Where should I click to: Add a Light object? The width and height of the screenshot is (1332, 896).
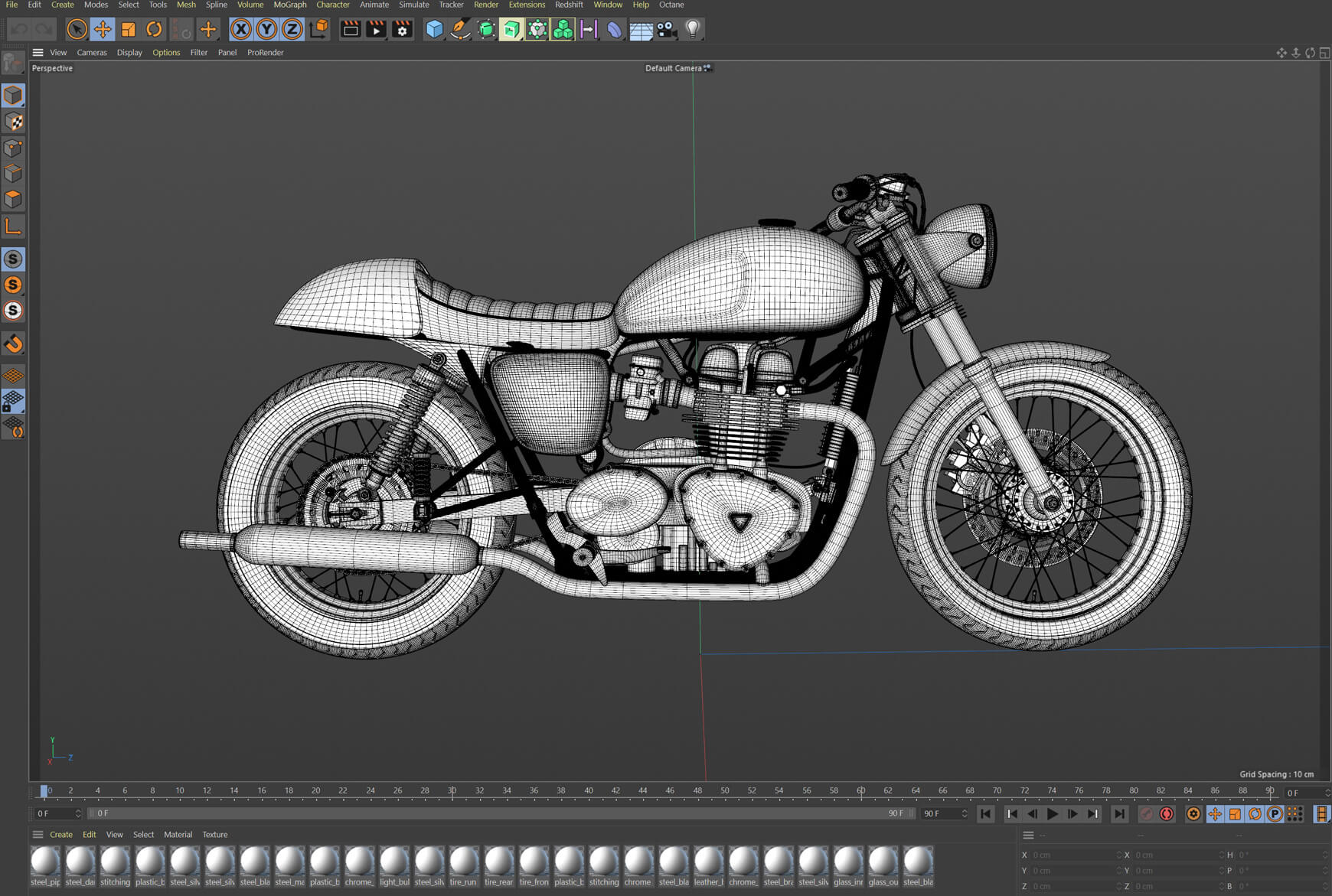click(693, 29)
